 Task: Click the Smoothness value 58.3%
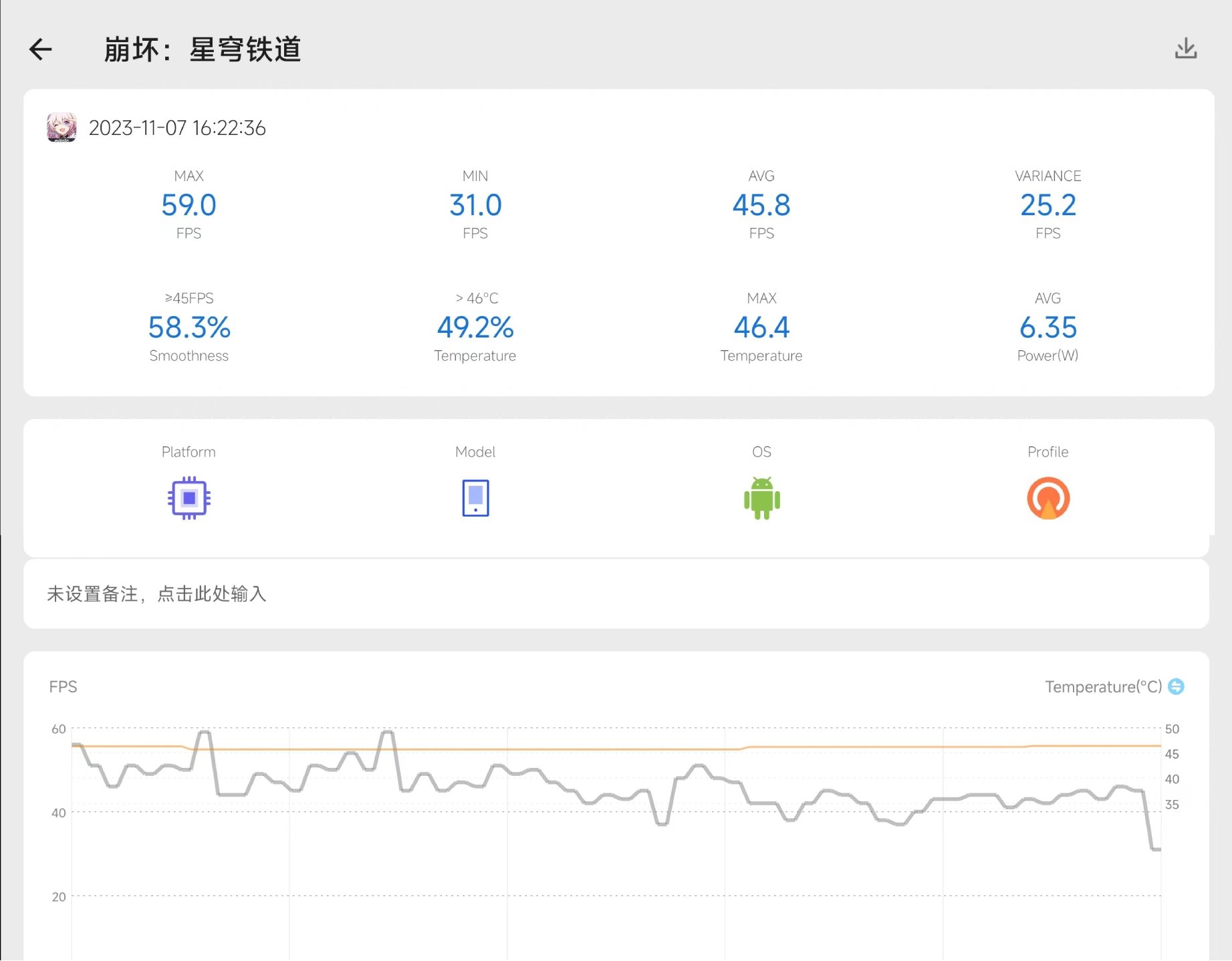pyautogui.click(x=189, y=327)
